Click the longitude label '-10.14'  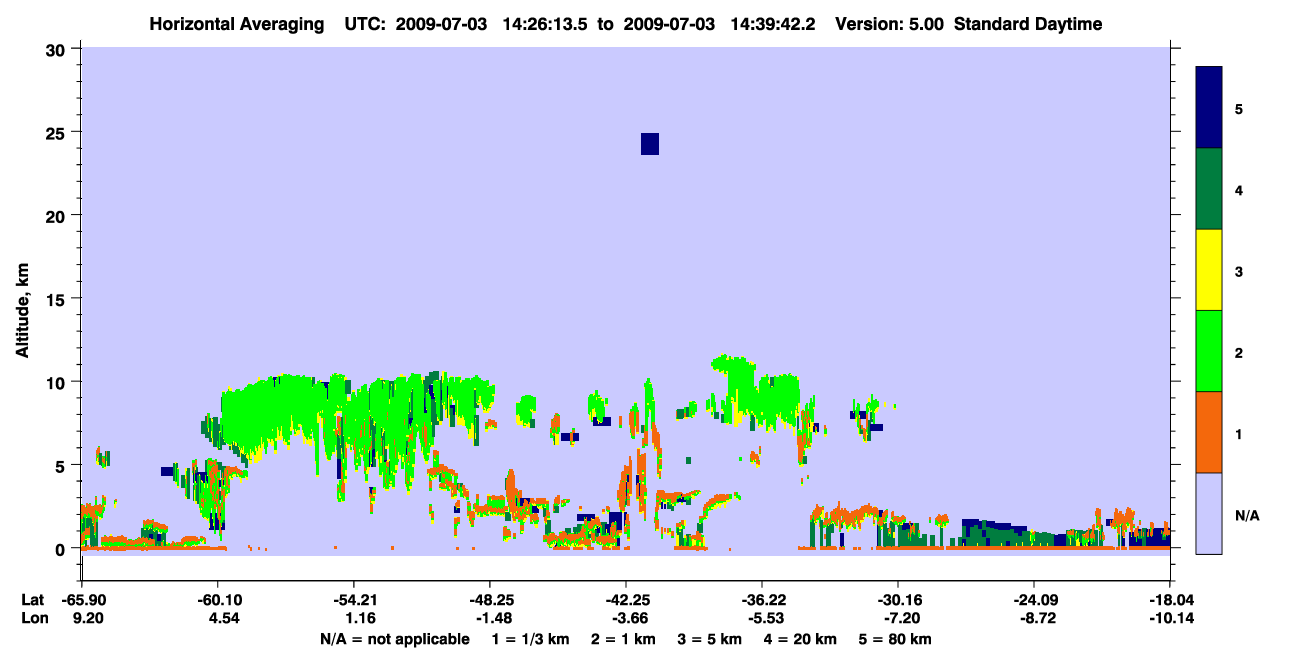coord(1169,619)
